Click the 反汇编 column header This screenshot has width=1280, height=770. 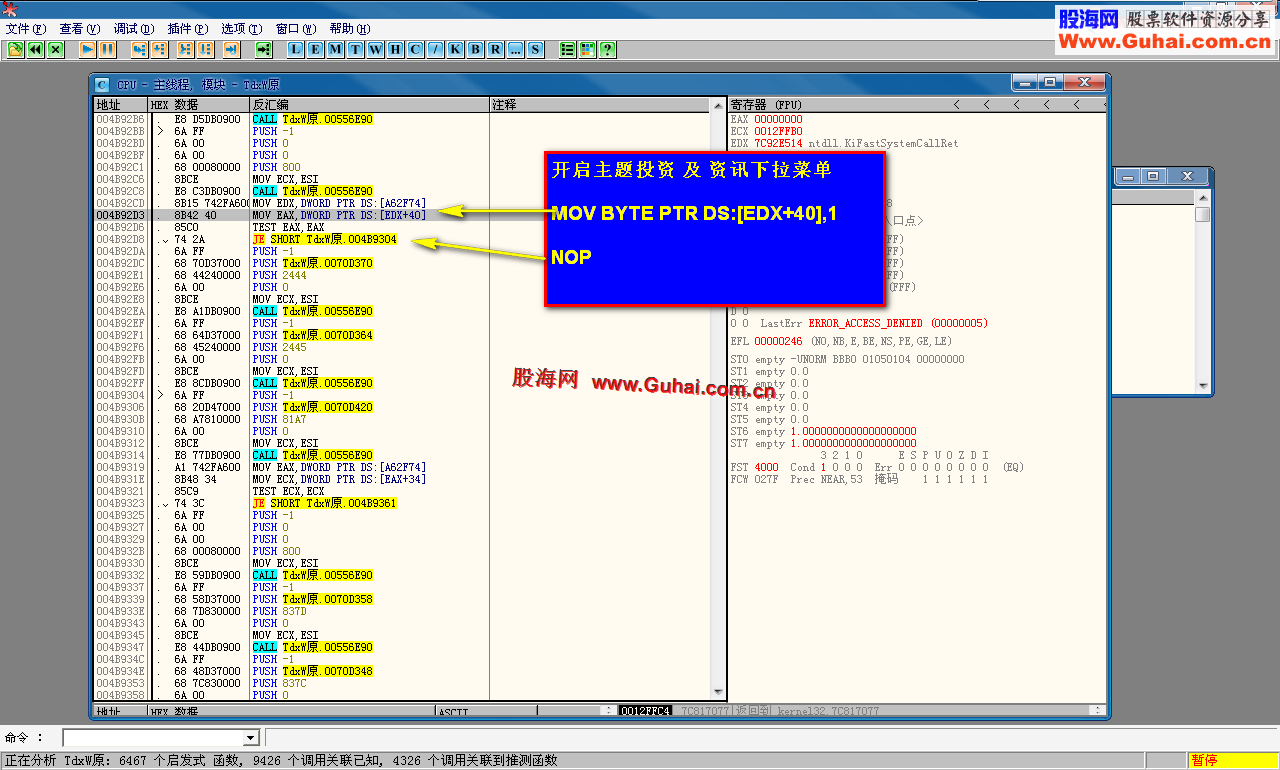(x=369, y=104)
